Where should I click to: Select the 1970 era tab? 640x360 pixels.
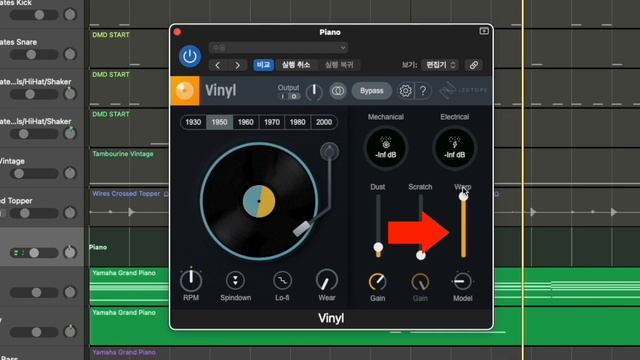tap(271, 122)
